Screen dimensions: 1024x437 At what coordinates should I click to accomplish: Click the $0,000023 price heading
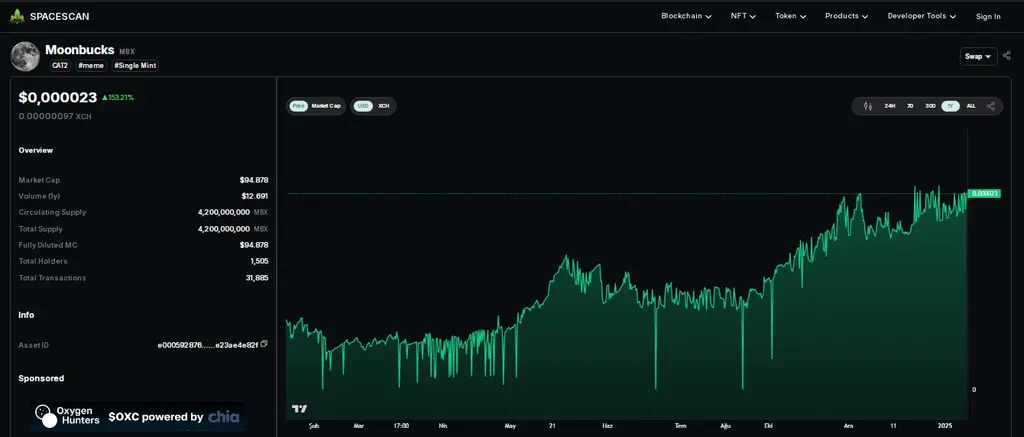click(57, 97)
